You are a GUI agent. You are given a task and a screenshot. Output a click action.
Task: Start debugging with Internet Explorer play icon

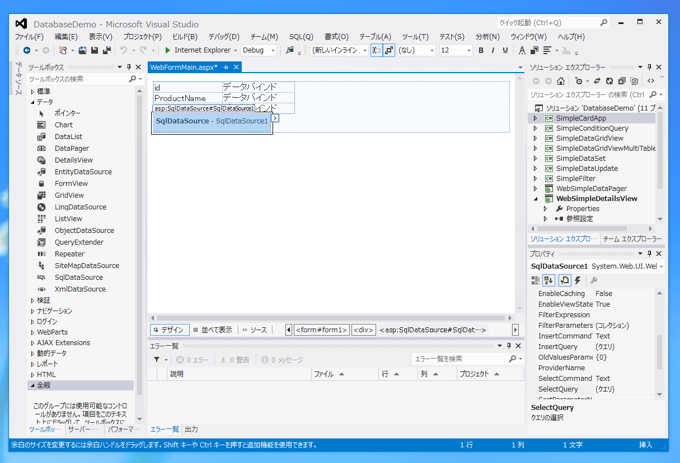pyautogui.click(x=167, y=50)
